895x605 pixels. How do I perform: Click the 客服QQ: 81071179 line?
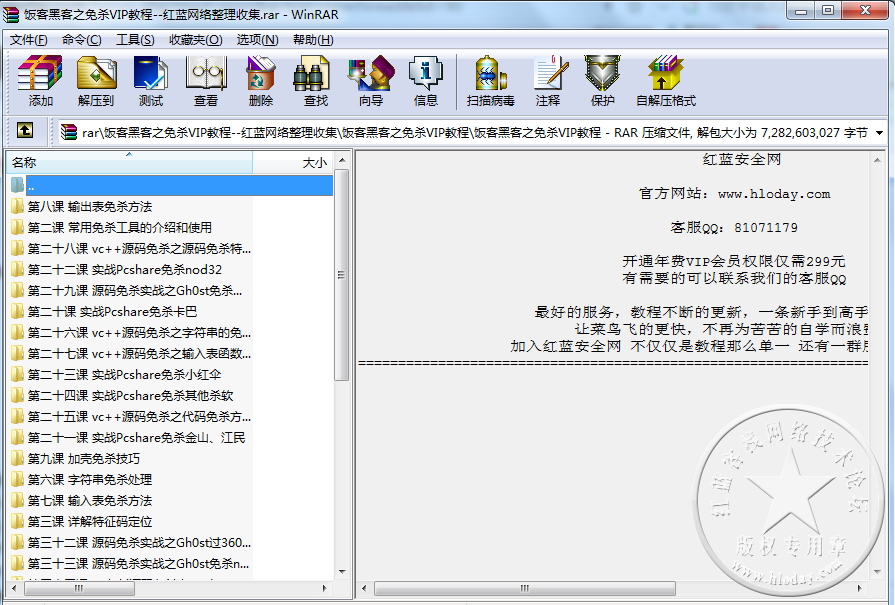point(734,227)
